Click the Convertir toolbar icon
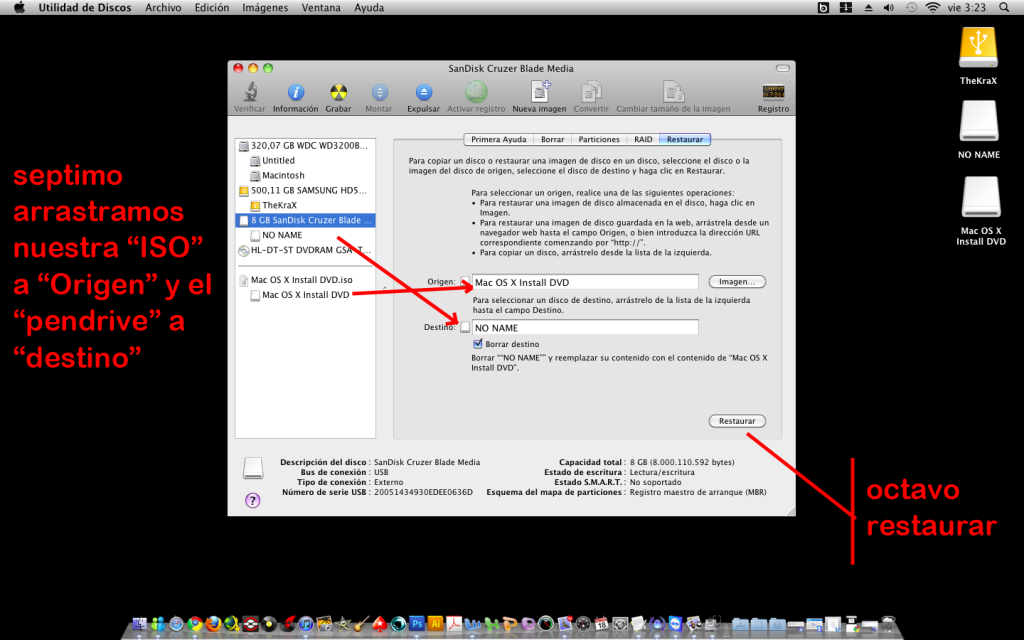Image resolution: width=1024 pixels, height=640 pixels. [591, 92]
